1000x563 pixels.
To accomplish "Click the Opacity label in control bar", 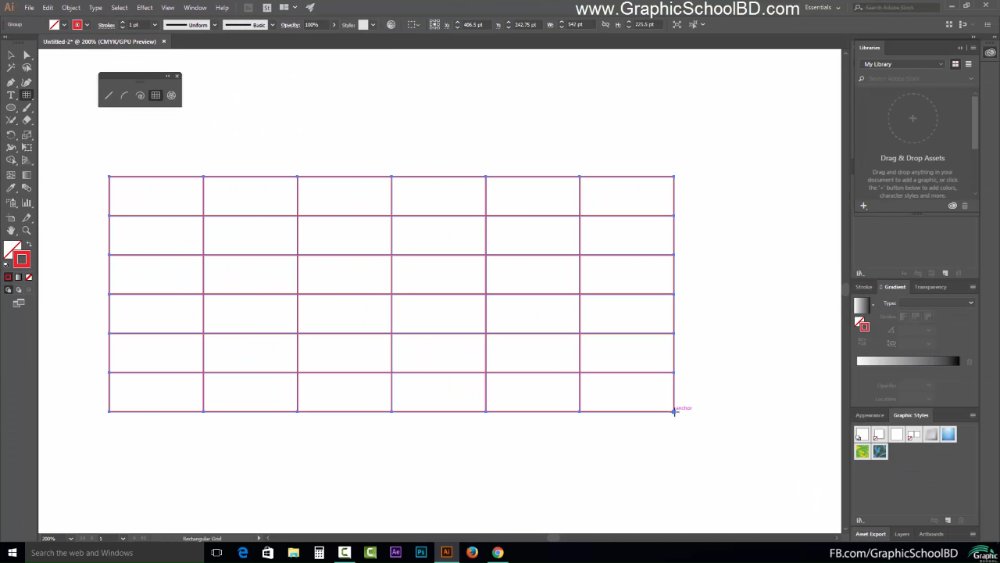I will [x=290, y=25].
